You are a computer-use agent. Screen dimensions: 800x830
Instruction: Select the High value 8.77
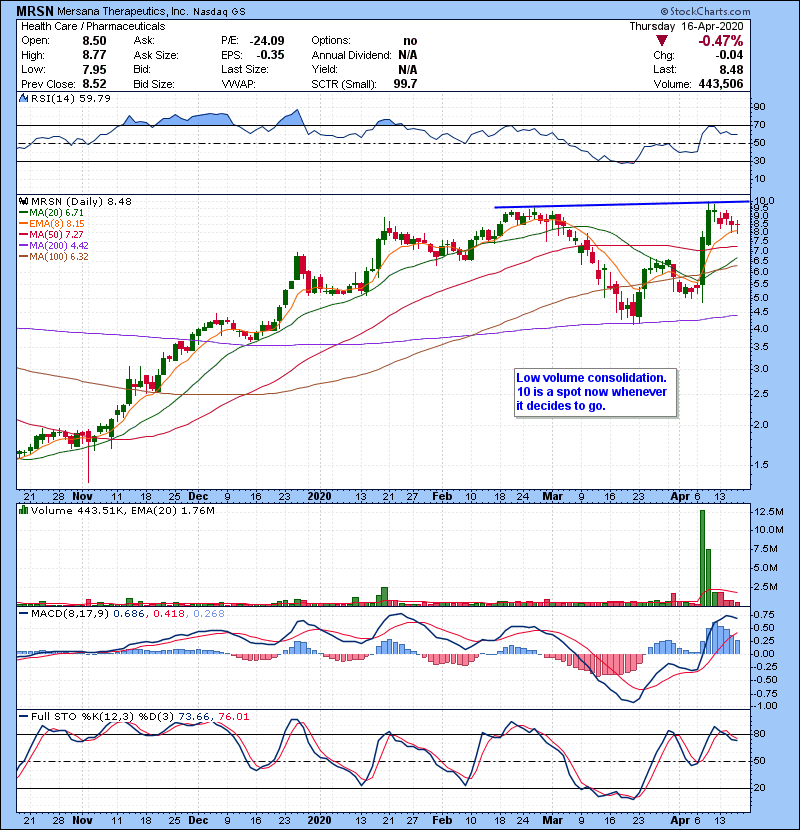94,55
